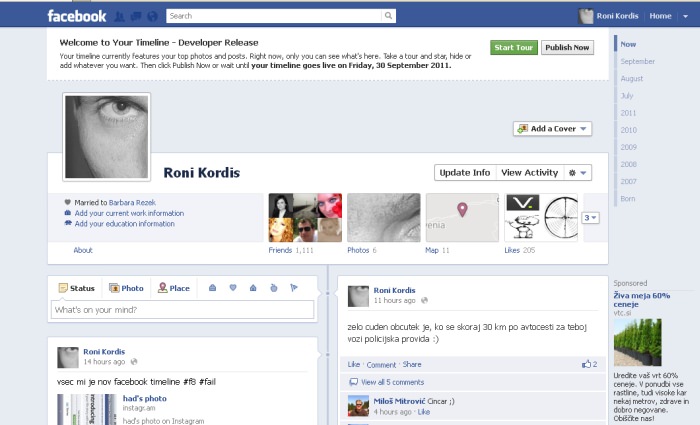Open the account dropdown arrow beside Home

686,16
